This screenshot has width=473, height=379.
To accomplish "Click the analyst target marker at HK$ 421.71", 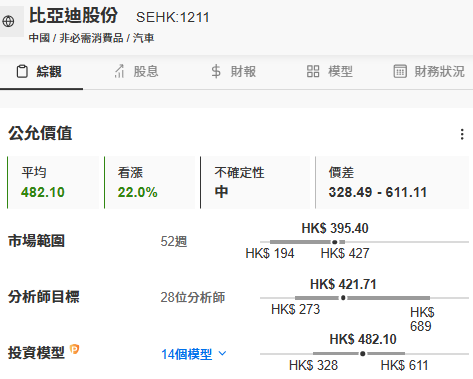I will point(343,298).
